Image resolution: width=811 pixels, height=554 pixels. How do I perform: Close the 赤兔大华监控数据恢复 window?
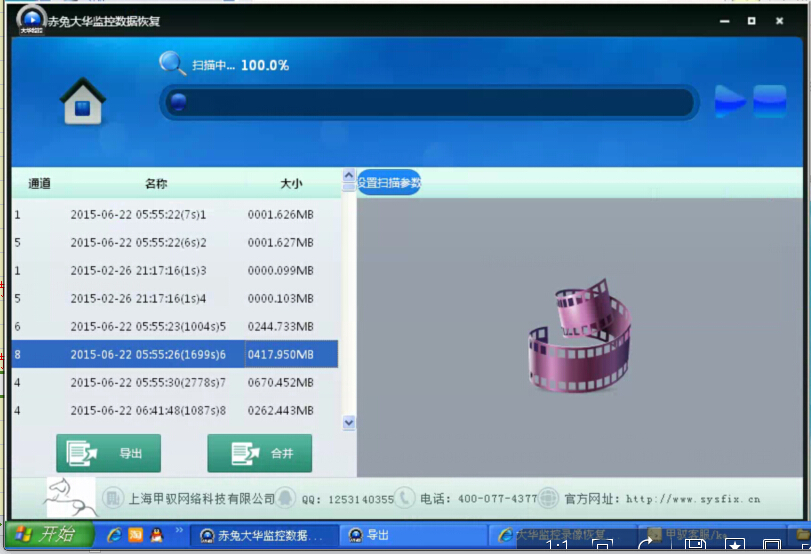[x=779, y=21]
